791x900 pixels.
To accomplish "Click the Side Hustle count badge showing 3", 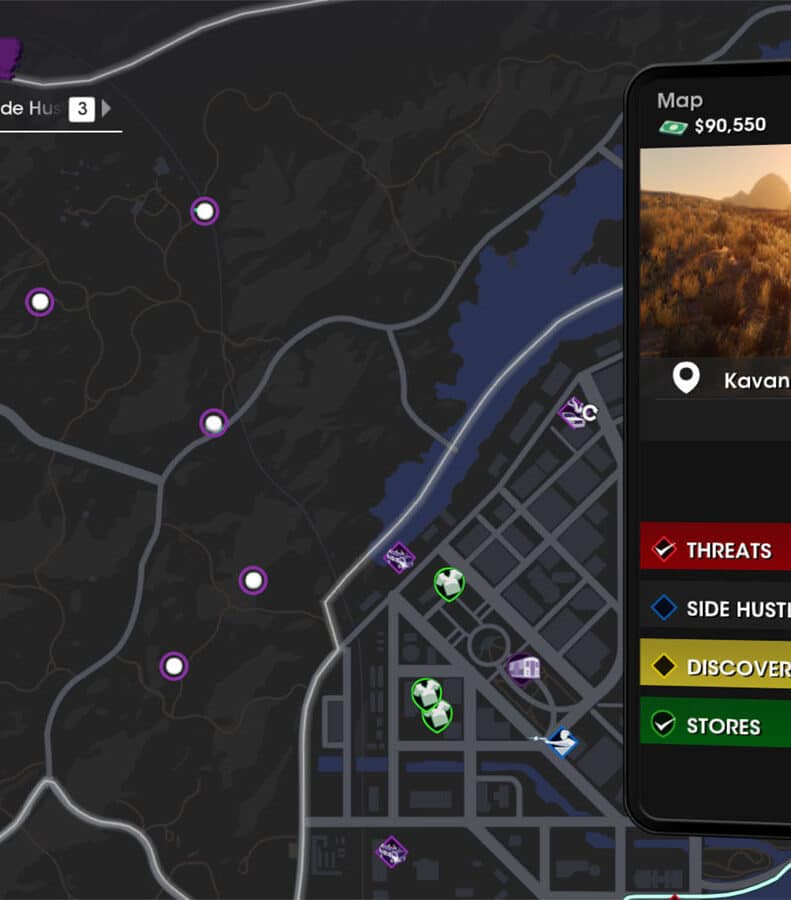I will [82, 108].
